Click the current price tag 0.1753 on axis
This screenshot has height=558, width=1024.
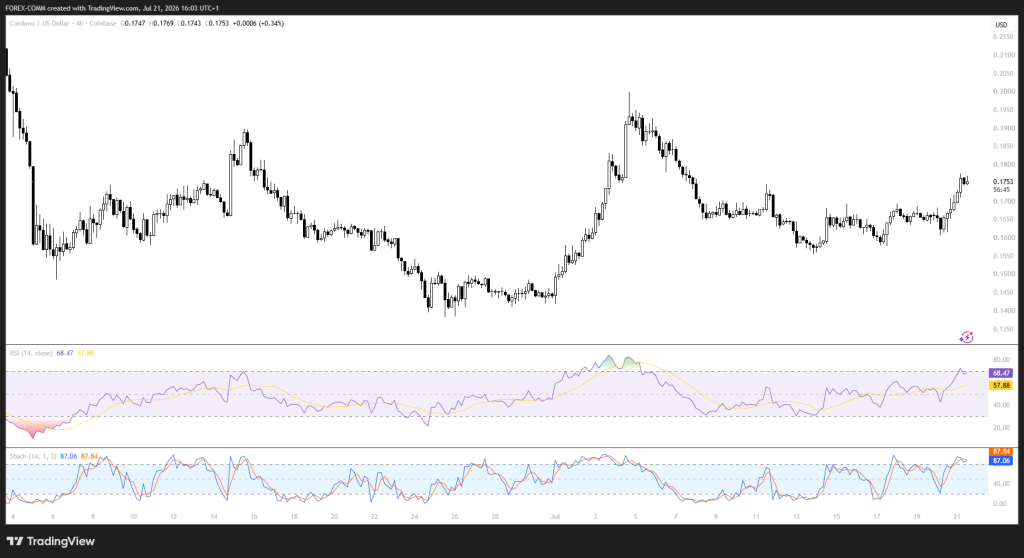[1002, 182]
